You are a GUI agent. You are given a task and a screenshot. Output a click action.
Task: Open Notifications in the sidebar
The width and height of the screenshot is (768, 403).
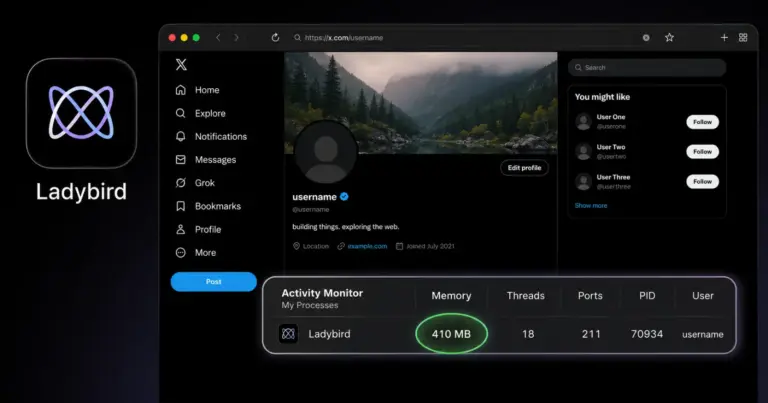point(211,137)
